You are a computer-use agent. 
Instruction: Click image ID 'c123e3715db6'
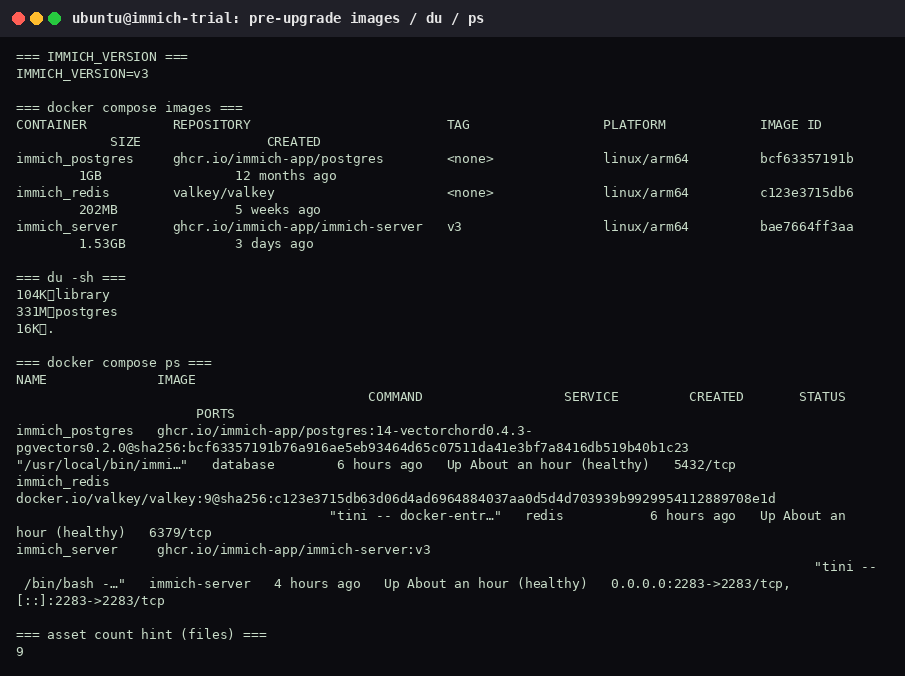pos(806,193)
